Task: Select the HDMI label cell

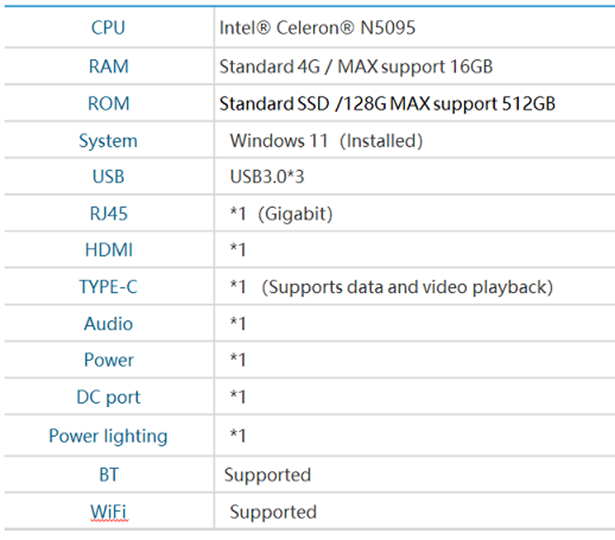Action: 109,250
